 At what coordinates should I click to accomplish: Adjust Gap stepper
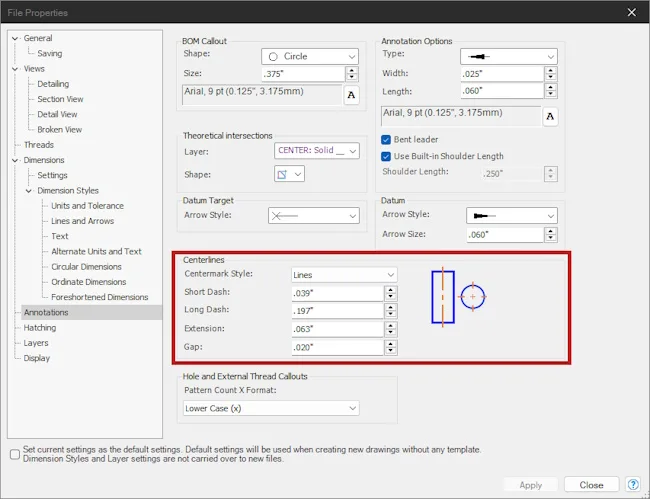click(391, 347)
